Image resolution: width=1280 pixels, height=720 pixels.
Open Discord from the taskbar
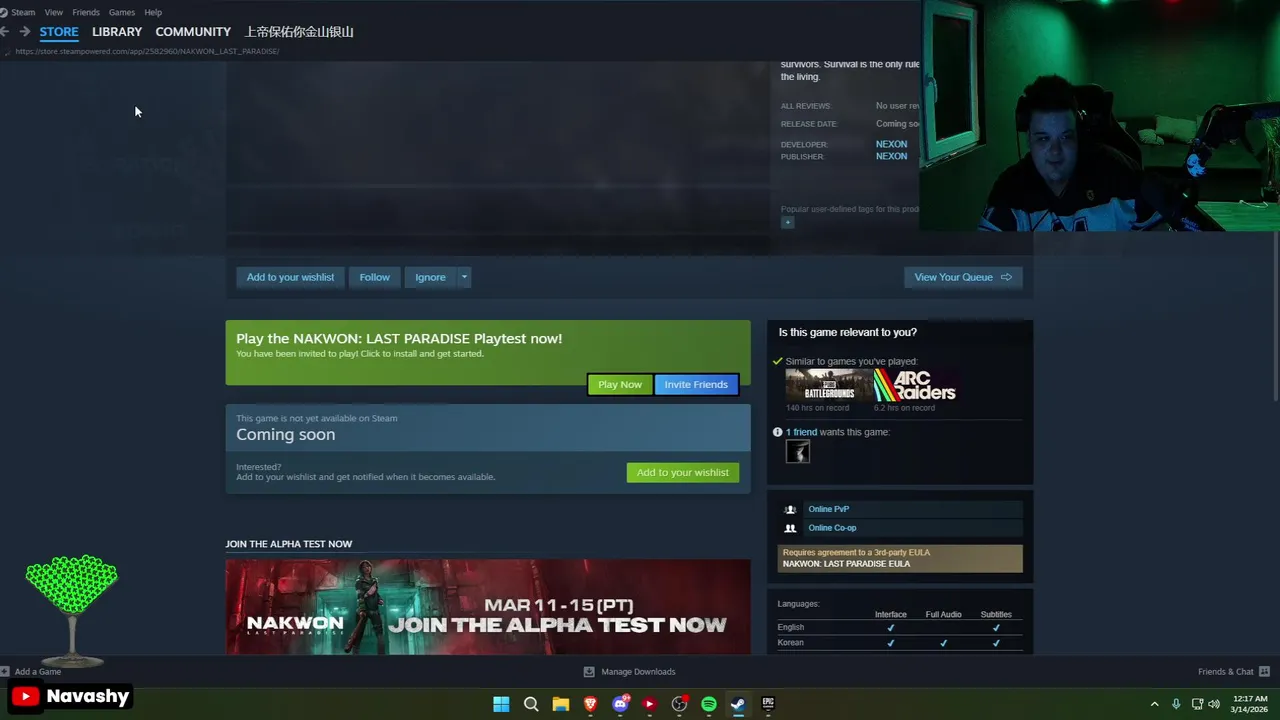coord(620,704)
